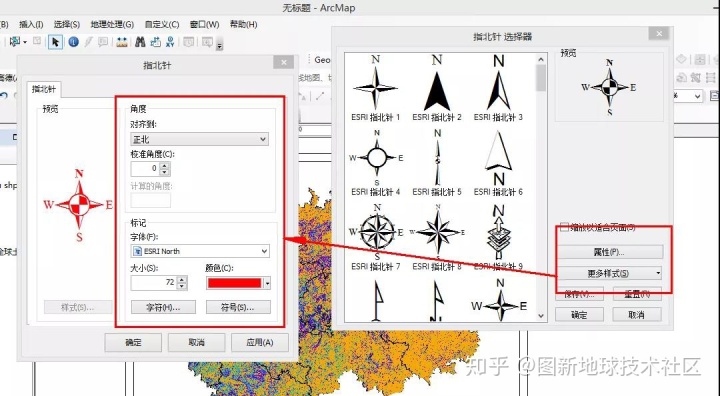Screen dimensions: 720x396
Task: Choose ESRI 指北针 1 north arrow
Action: [376, 88]
